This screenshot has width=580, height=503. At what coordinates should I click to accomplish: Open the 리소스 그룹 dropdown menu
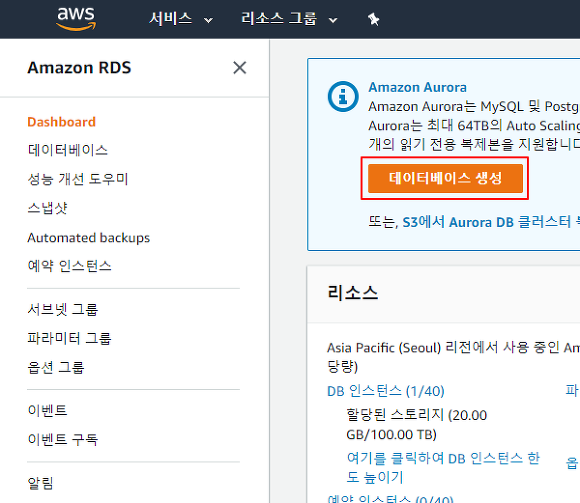[289, 19]
